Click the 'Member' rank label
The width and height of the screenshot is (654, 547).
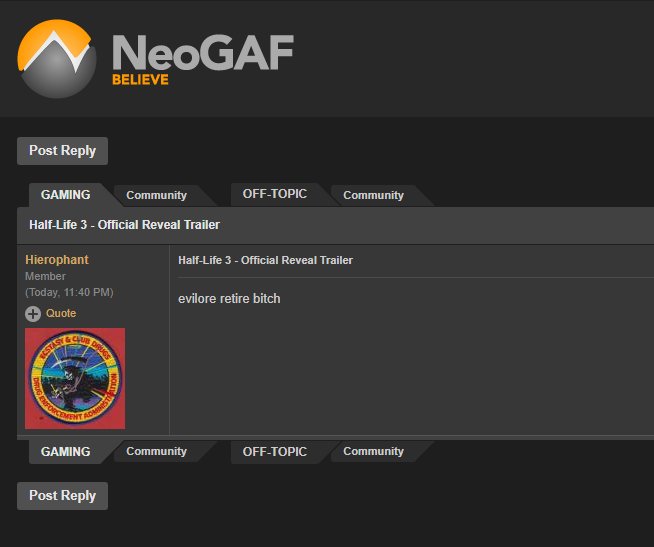coord(45,276)
